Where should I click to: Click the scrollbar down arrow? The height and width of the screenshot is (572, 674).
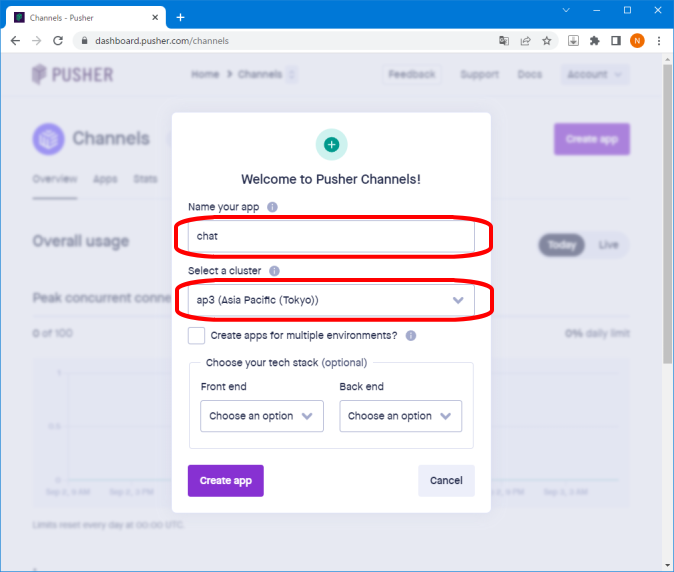[668, 566]
